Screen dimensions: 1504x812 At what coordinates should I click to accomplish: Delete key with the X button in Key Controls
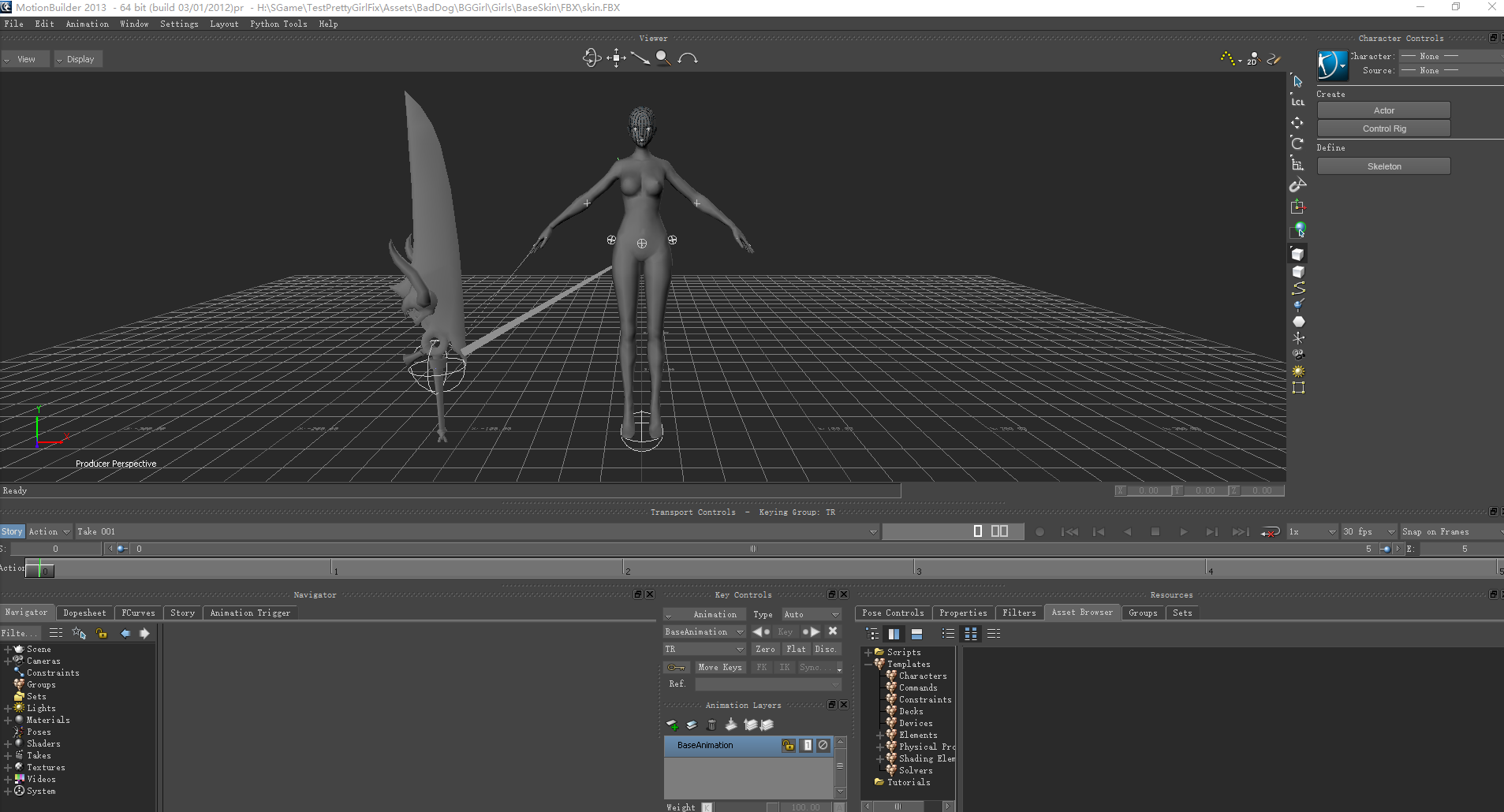tap(833, 631)
